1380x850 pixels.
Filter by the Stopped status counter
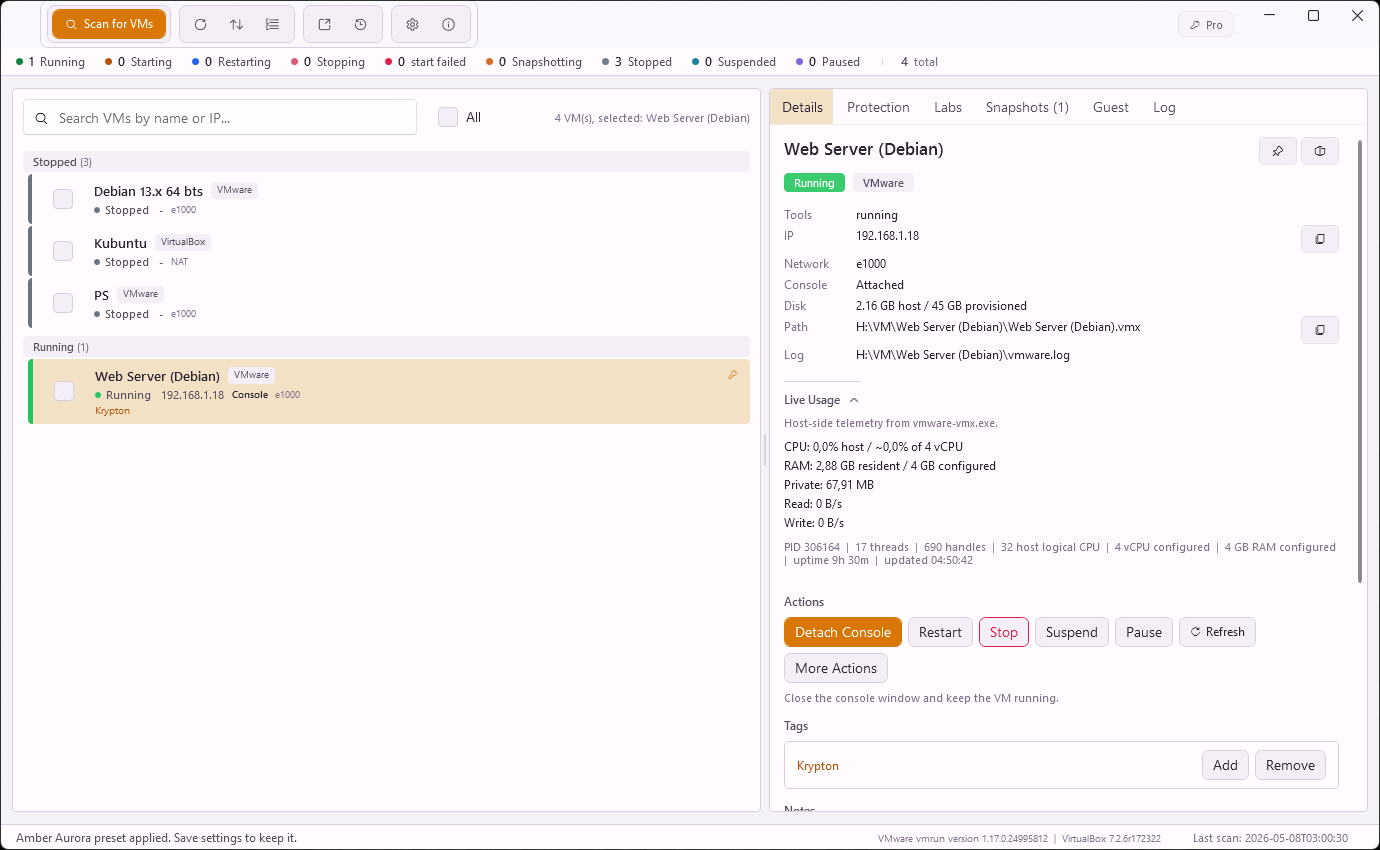coord(637,62)
